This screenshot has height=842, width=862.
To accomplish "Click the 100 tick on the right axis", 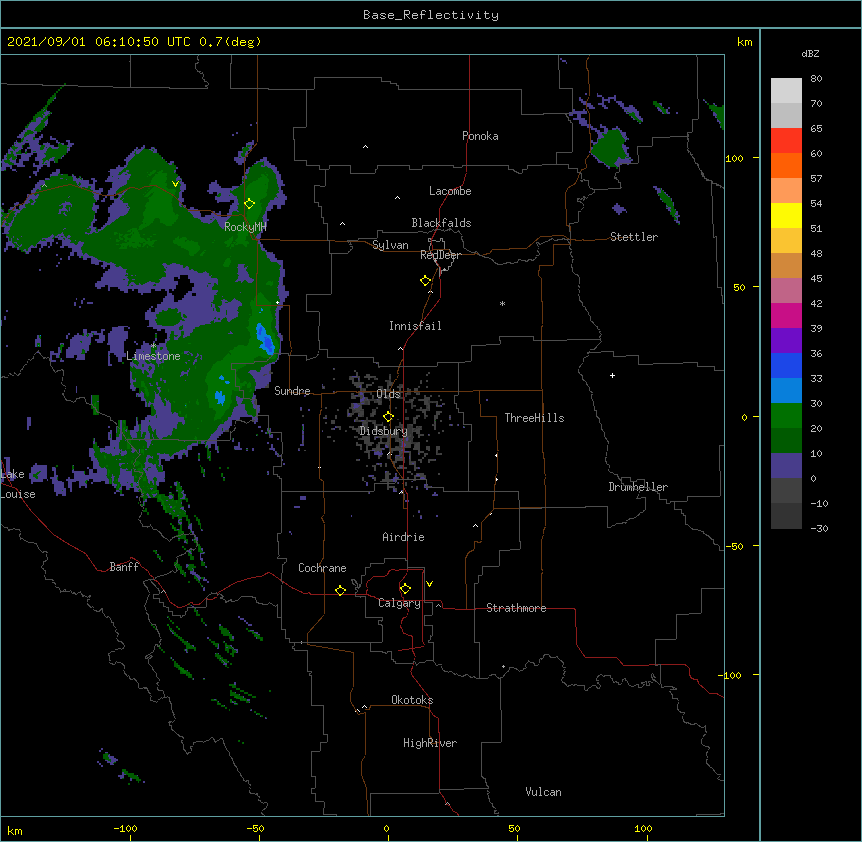I will click(734, 158).
